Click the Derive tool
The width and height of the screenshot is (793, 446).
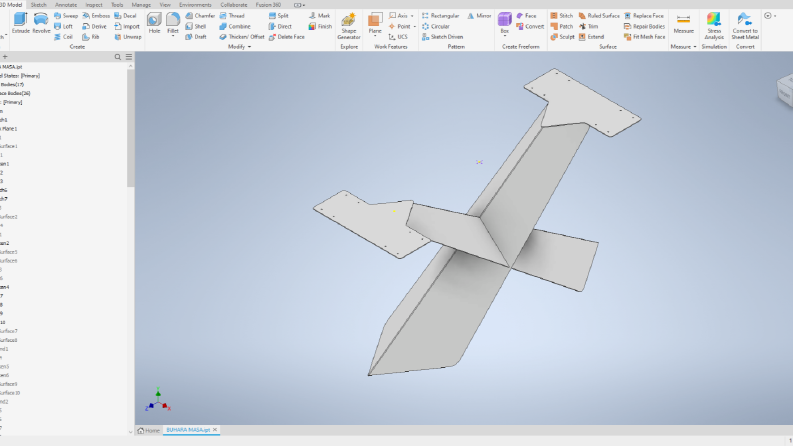pyautogui.click(x=94, y=26)
